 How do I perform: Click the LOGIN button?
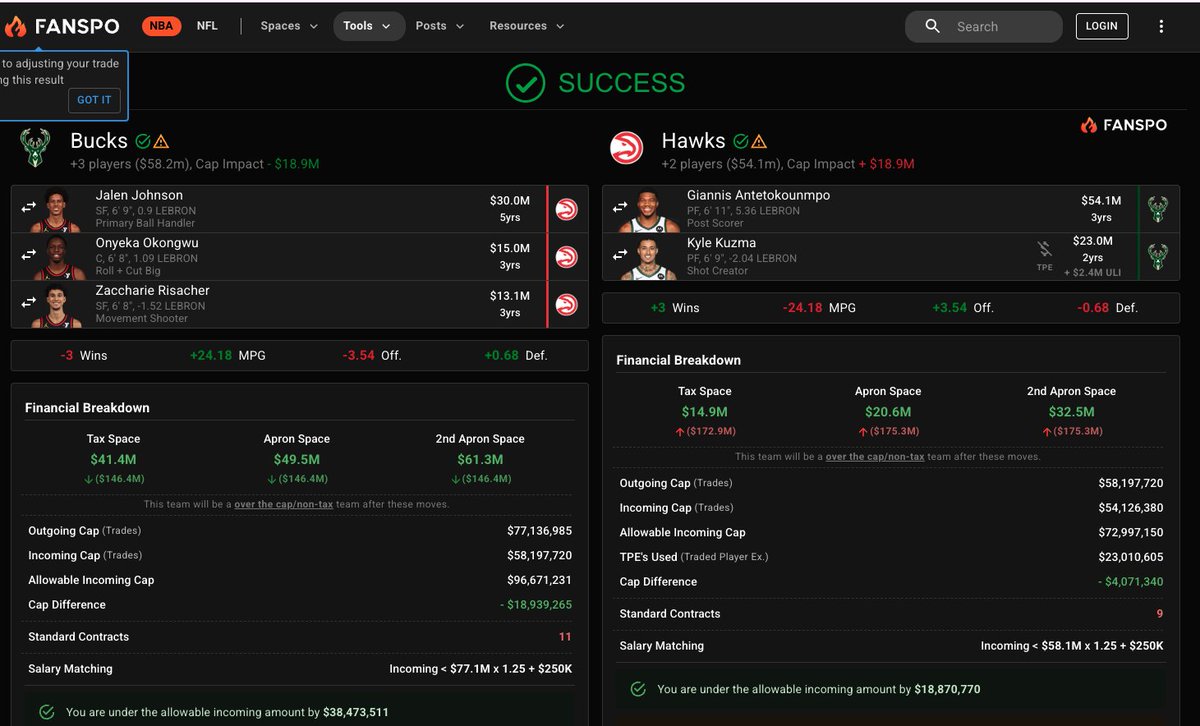[x=1102, y=26]
